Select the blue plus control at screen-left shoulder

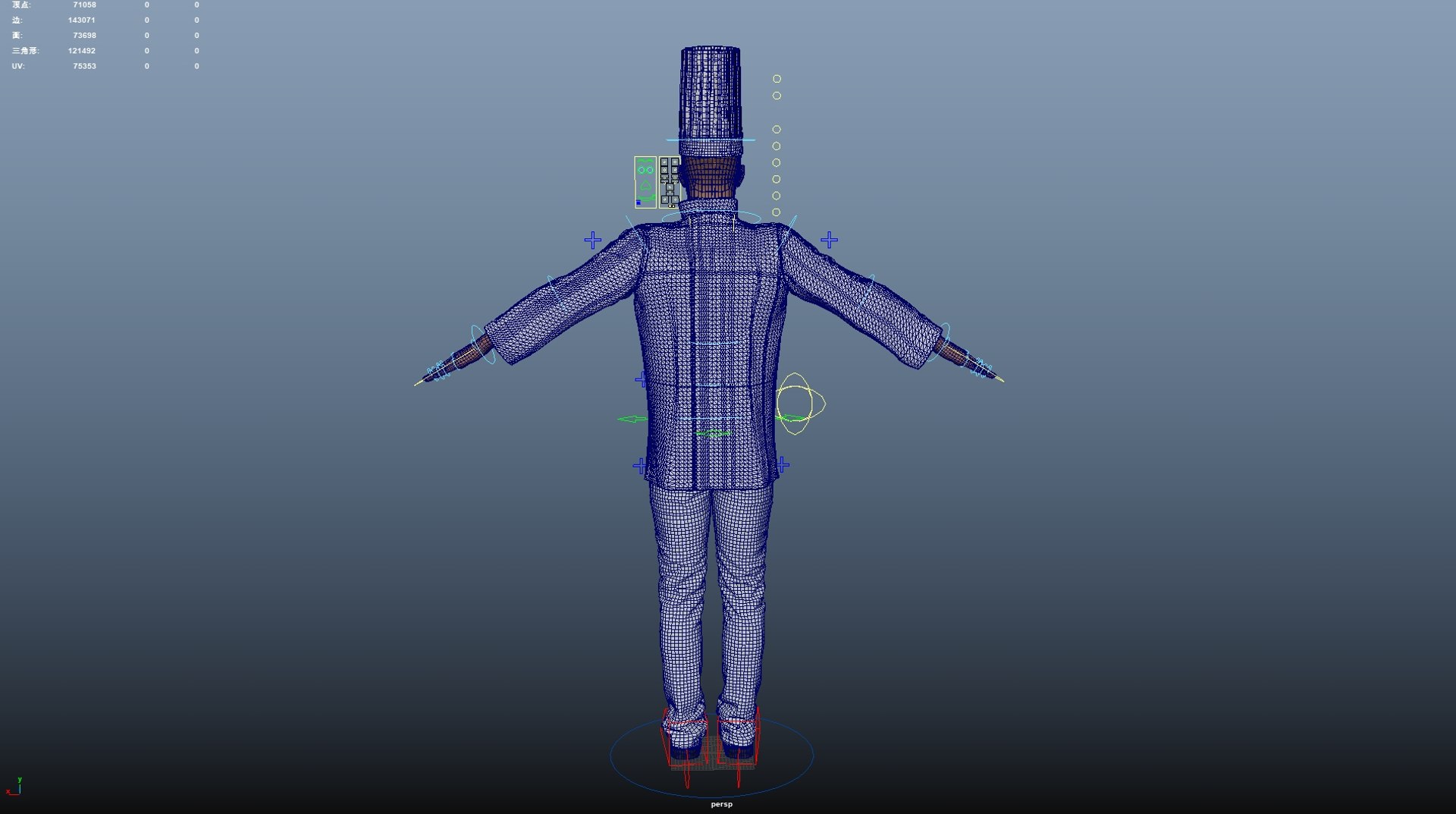tap(593, 240)
